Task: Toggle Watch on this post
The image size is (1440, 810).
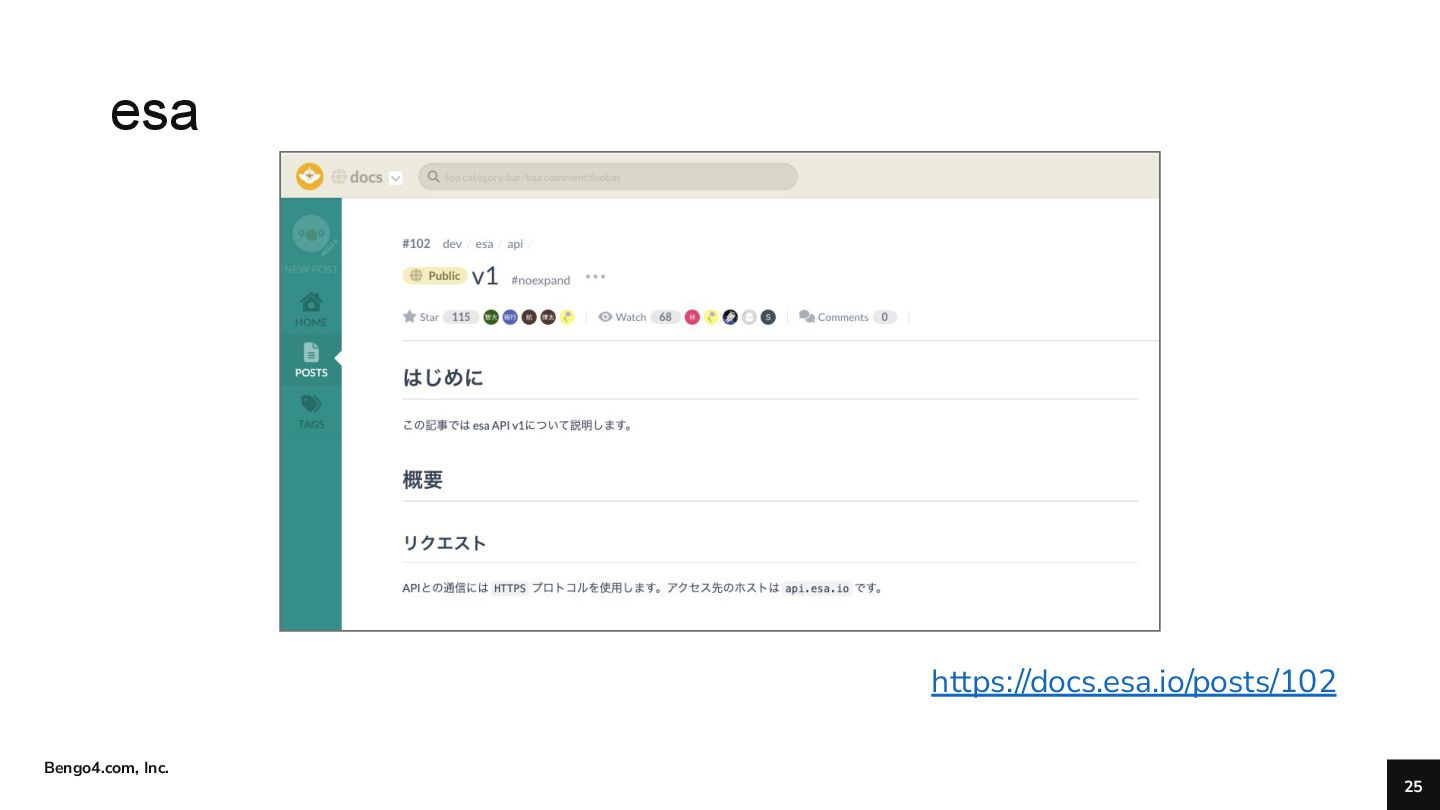Action: point(622,317)
